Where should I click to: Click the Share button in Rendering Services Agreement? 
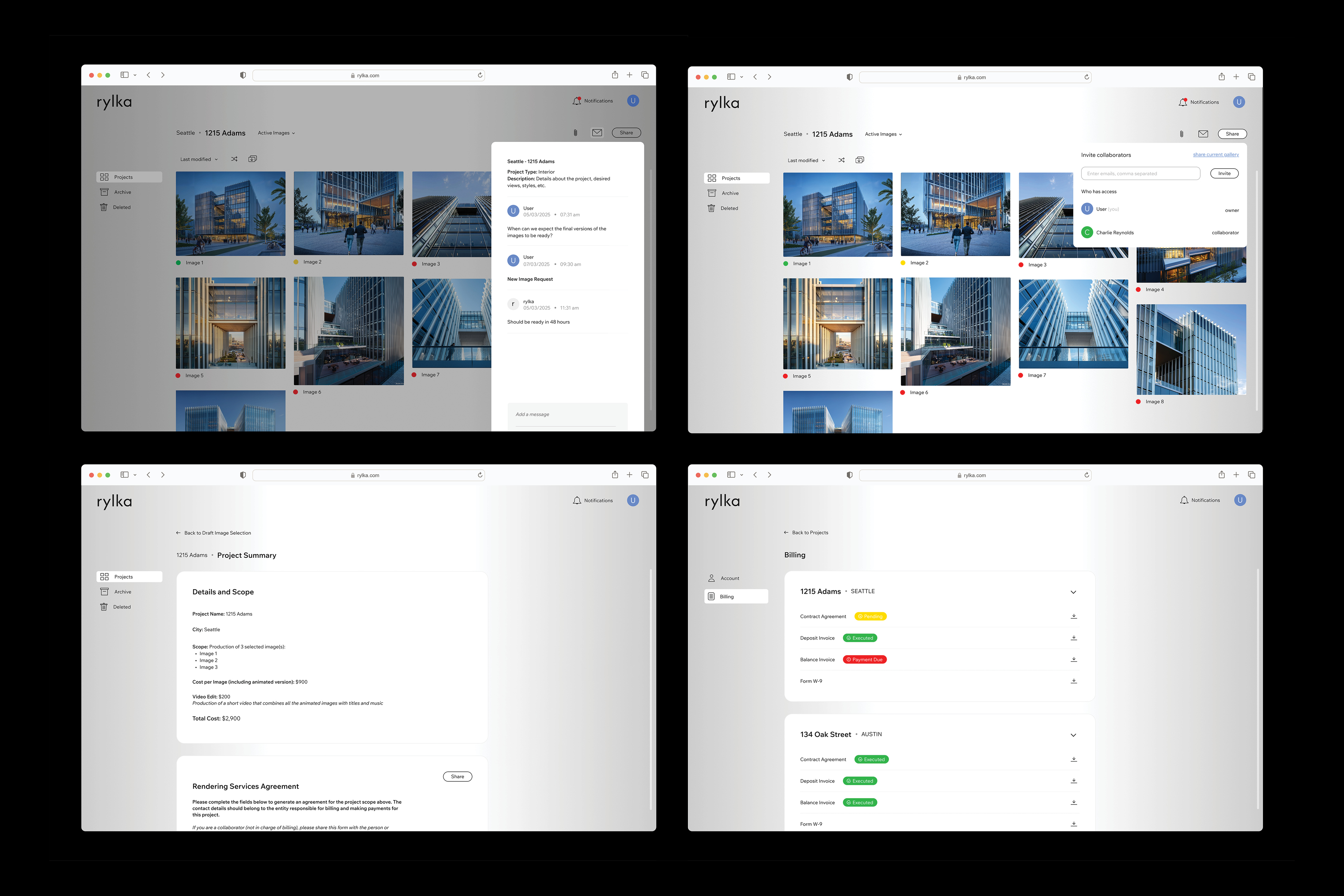[x=457, y=777]
